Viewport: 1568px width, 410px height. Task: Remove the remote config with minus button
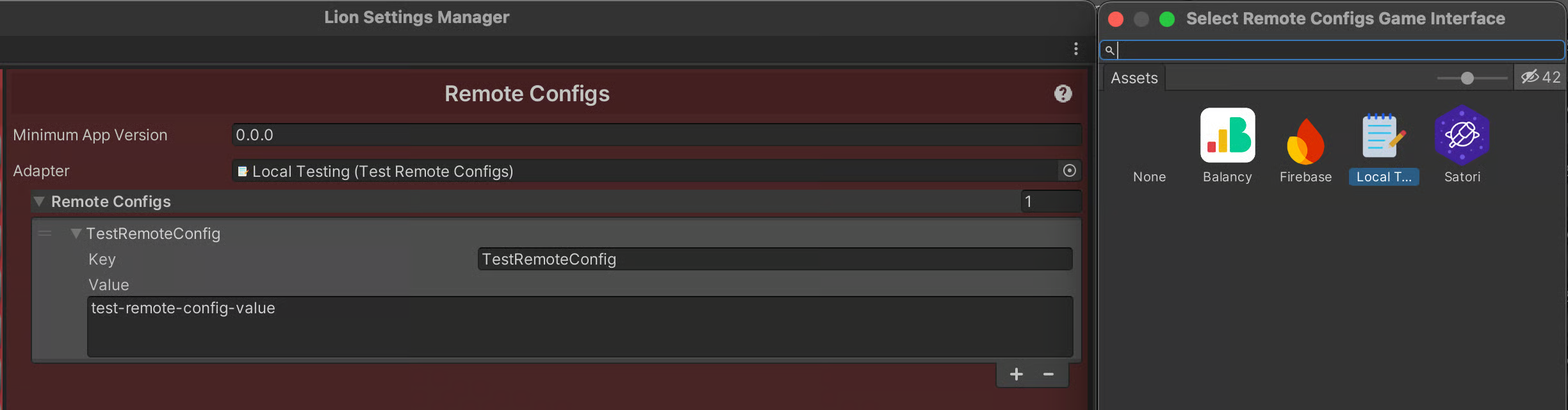pos(1049,374)
